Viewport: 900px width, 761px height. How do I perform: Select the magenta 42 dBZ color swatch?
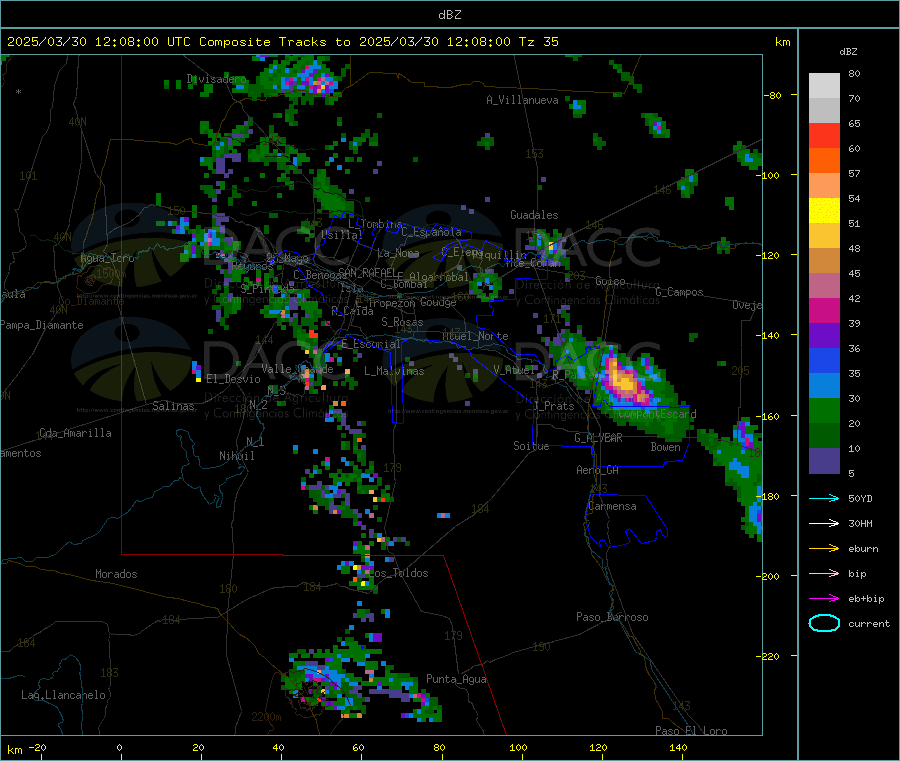pyautogui.click(x=824, y=310)
